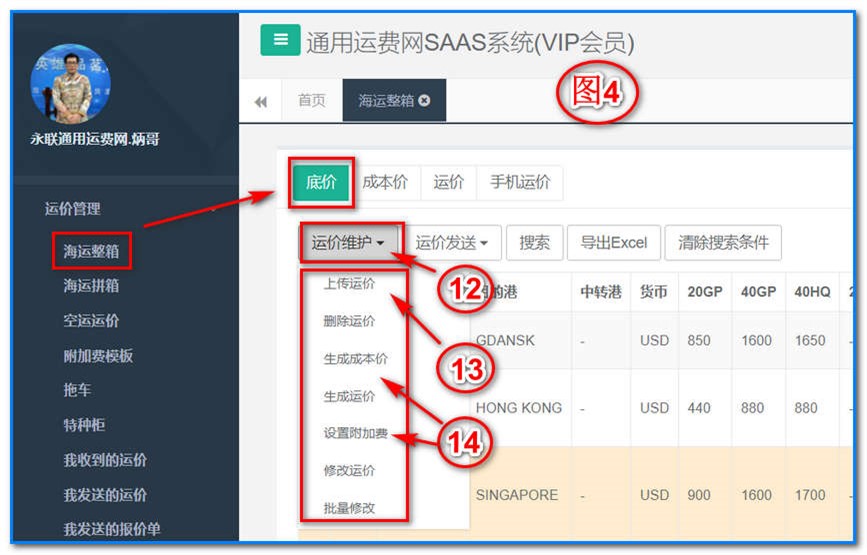Click the double-left arrow tab scroller
The image size is (867, 555).
click(x=260, y=102)
